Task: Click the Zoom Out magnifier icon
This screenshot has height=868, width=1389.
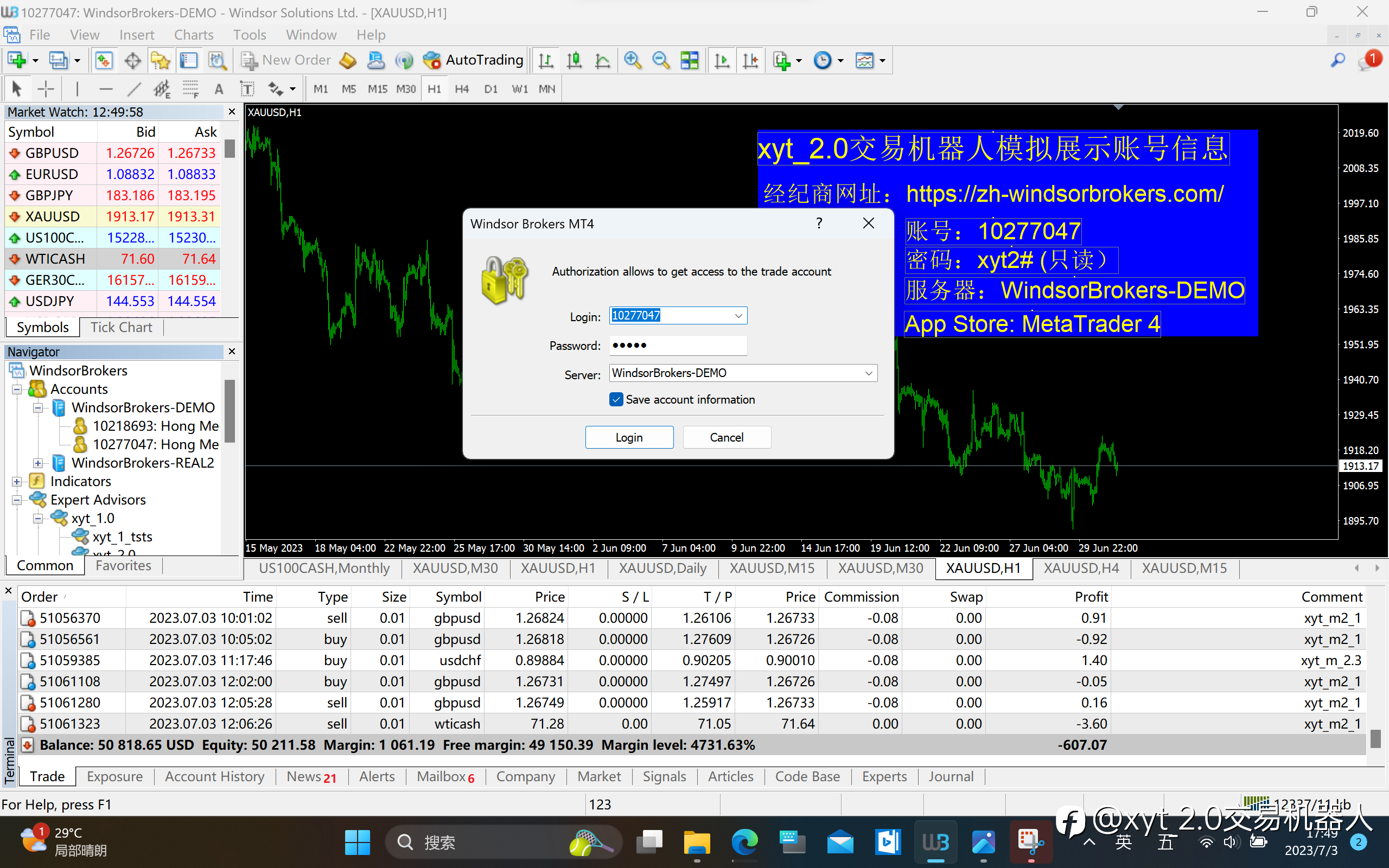Action: coord(661,60)
